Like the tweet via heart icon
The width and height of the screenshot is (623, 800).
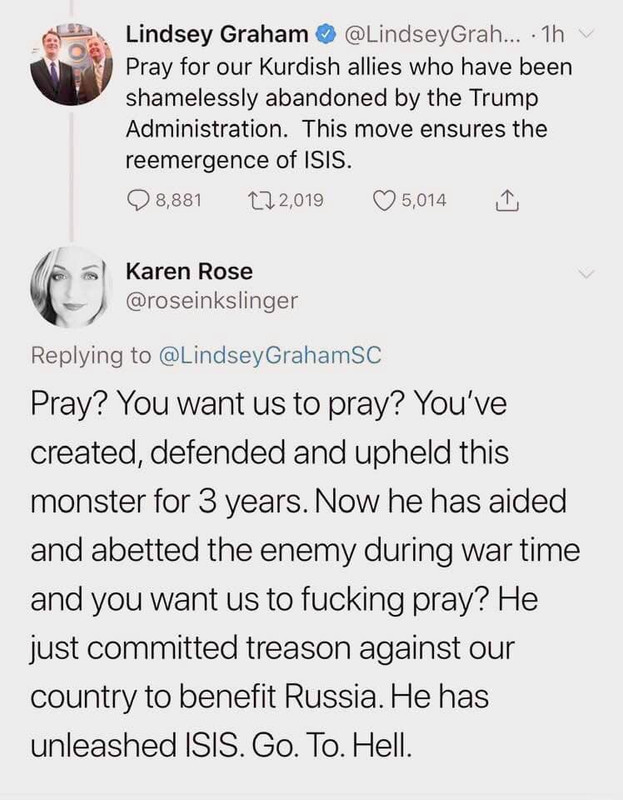(384, 200)
